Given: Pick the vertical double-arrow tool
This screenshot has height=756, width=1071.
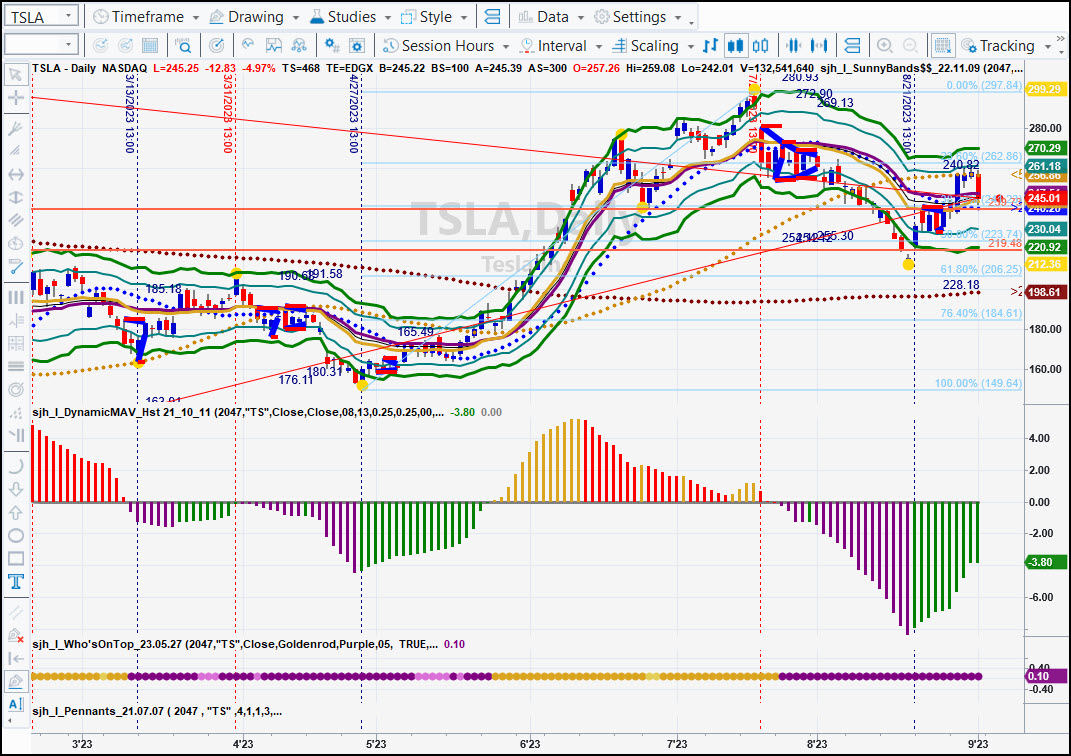Looking at the screenshot, I should click(15, 197).
